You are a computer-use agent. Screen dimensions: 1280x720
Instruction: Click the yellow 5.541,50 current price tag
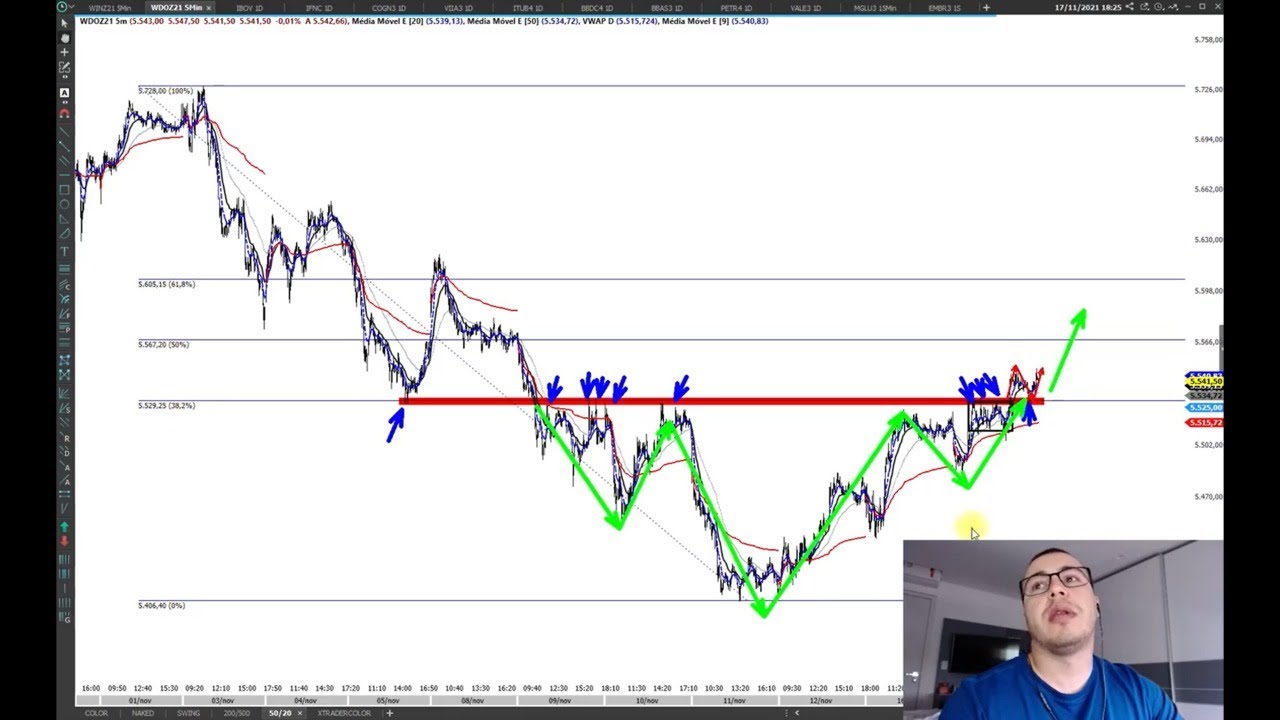pos(1203,381)
